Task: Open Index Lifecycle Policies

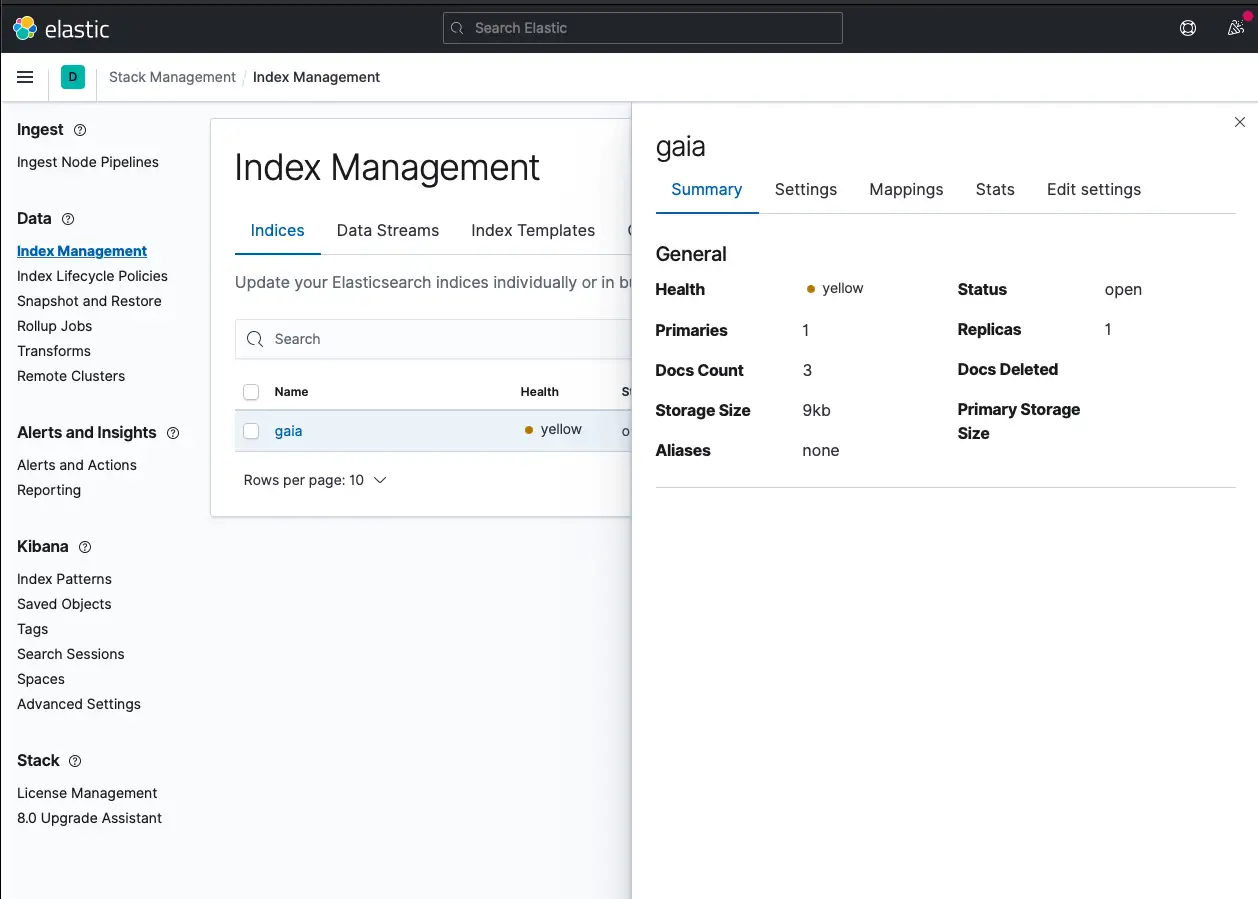Action: (x=92, y=276)
